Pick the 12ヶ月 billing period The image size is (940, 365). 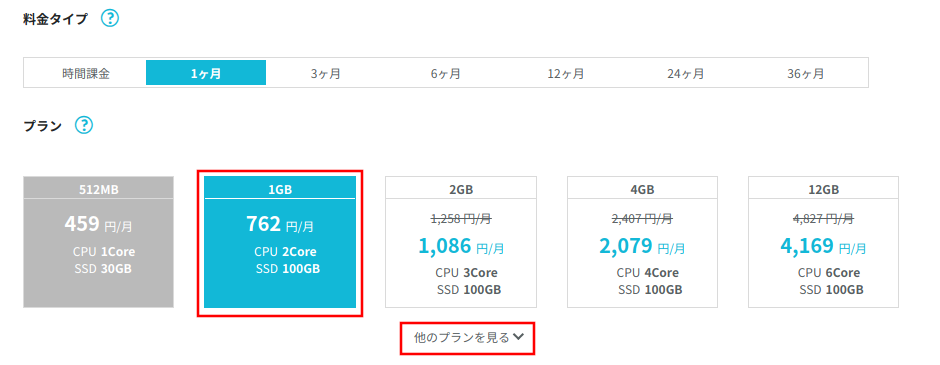click(x=566, y=74)
